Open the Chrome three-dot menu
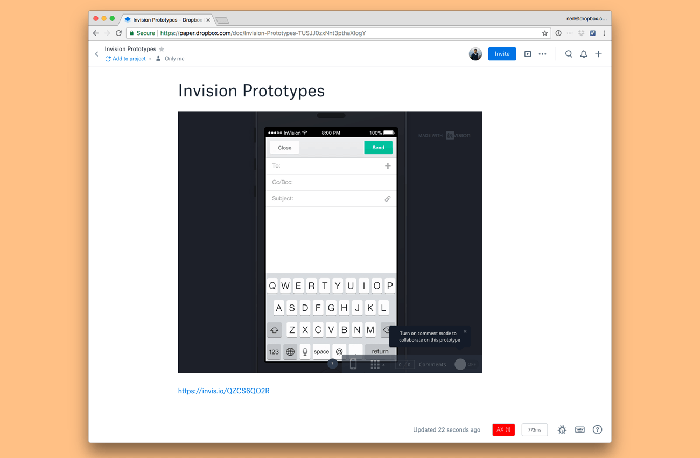This screenshot has height=458, width=700. click(x=604, y=33)
